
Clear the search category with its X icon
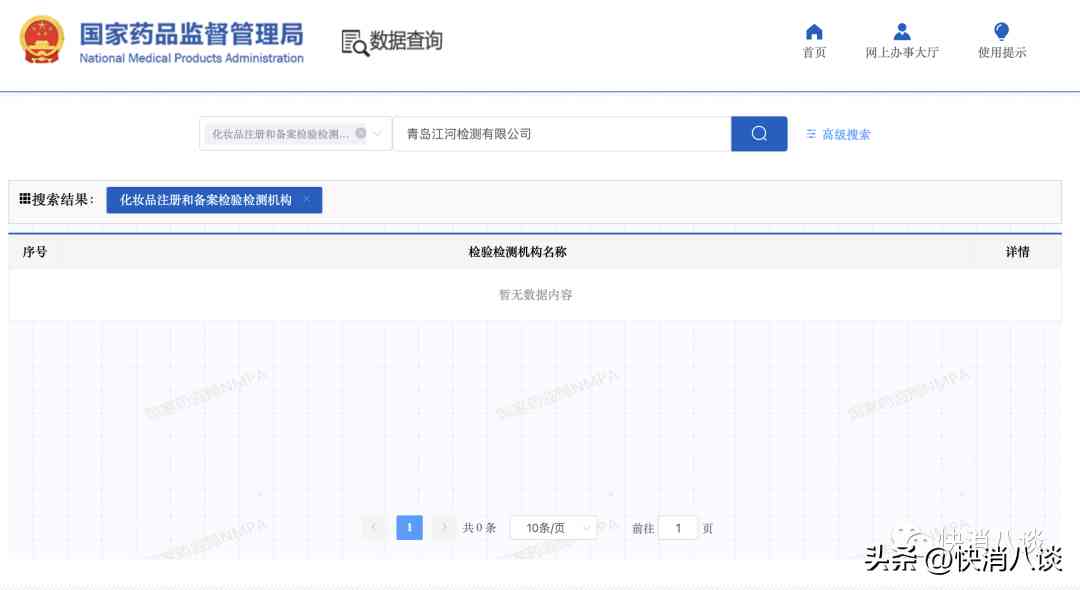(x=361, y=133)
